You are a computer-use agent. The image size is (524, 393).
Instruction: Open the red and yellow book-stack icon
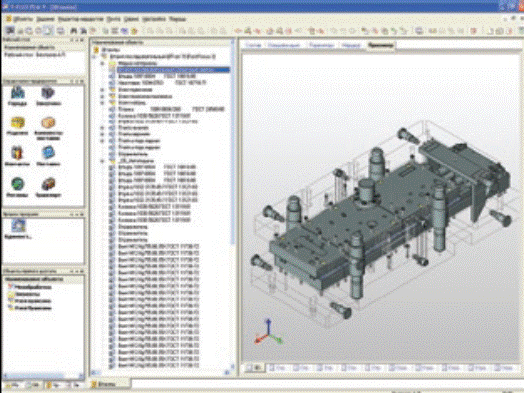[17, 153]
